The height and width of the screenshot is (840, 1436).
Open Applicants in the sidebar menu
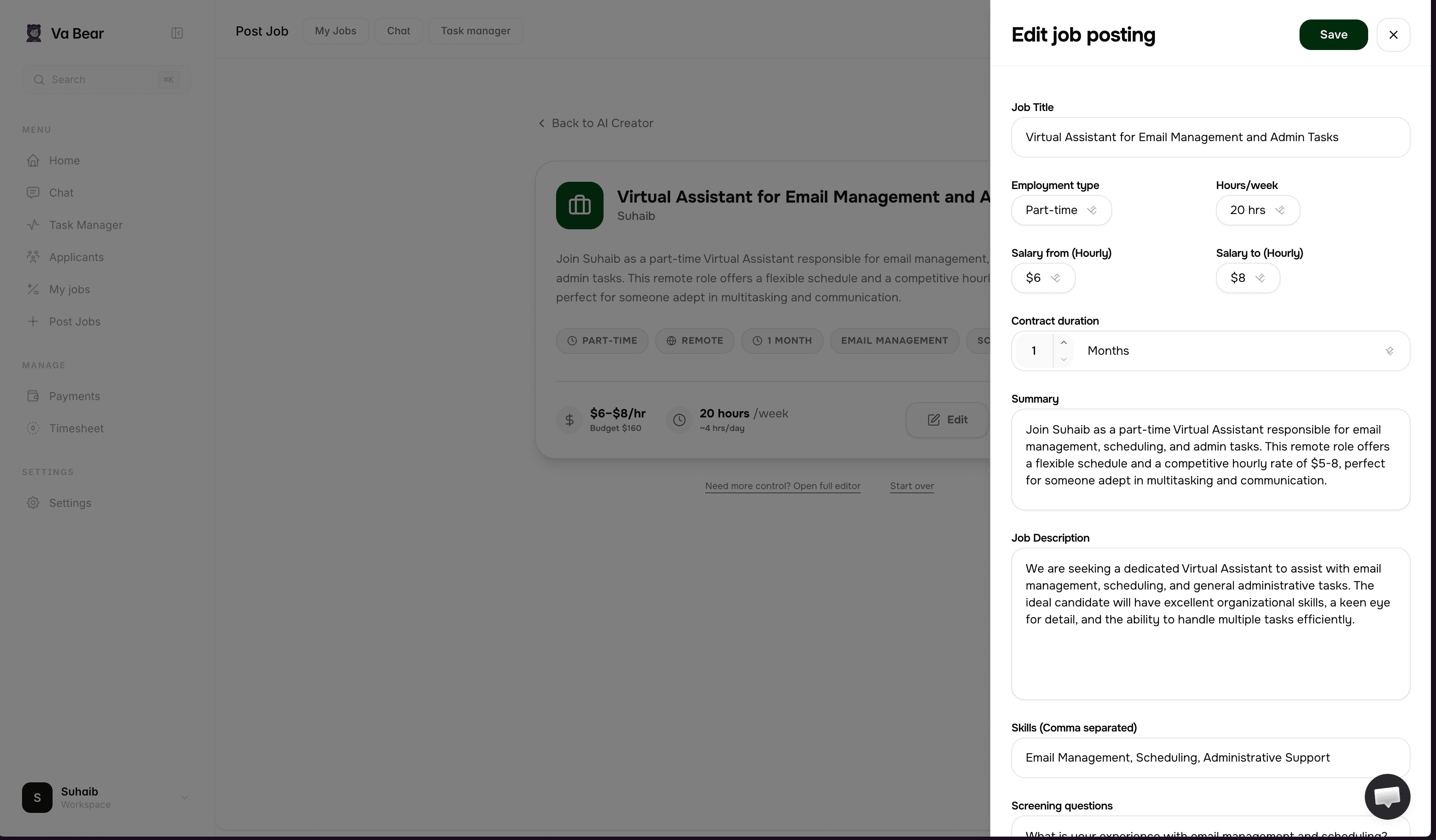tap(106, 257)
